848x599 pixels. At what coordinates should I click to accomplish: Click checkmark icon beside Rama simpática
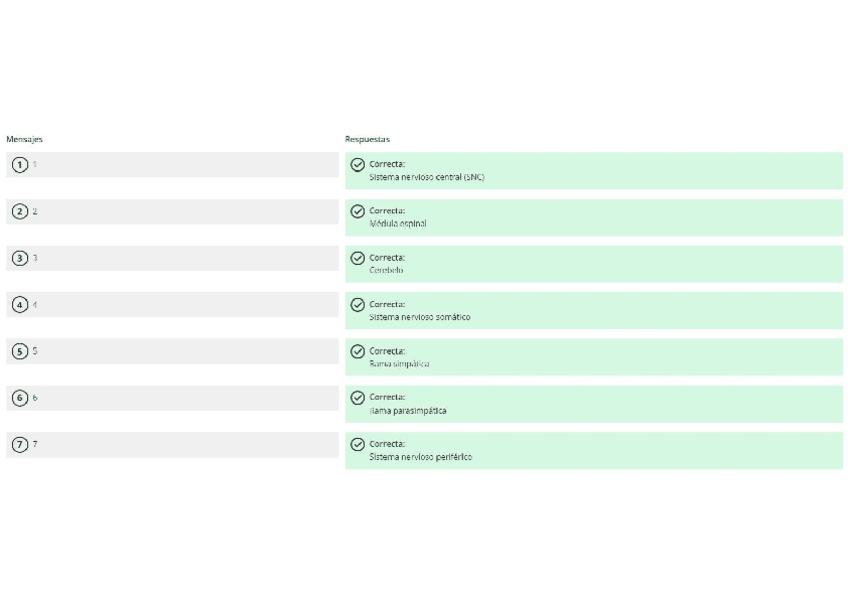[x=358, y=351]
